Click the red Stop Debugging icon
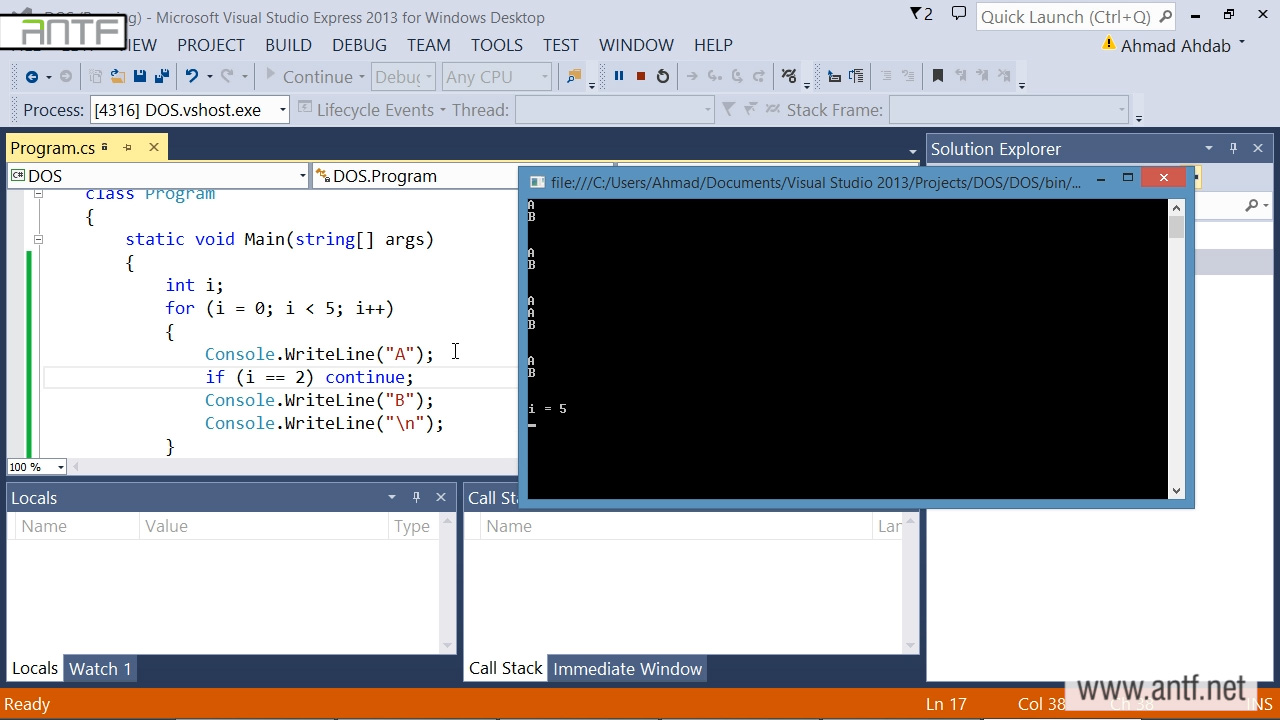The image size is (1280, 720). click(x=640, y=76)
